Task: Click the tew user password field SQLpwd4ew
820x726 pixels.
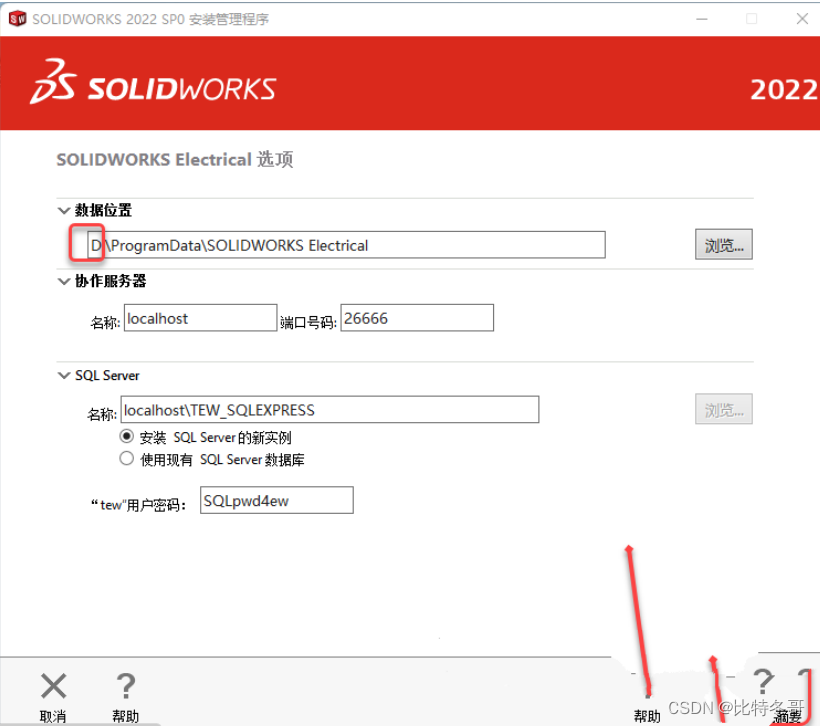Action: point(277,501)
